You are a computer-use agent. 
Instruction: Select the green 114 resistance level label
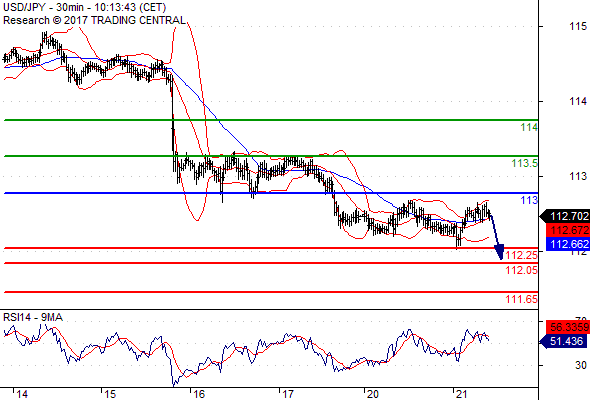pyautogui.click(x=529, y=128)
